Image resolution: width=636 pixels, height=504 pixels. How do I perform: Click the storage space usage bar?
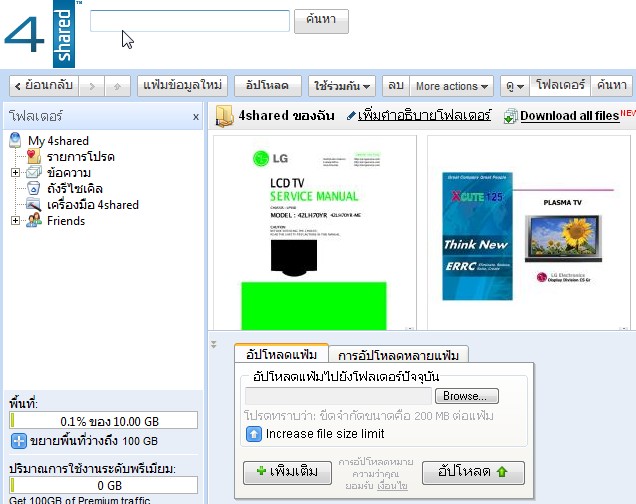tap(103, 420)
